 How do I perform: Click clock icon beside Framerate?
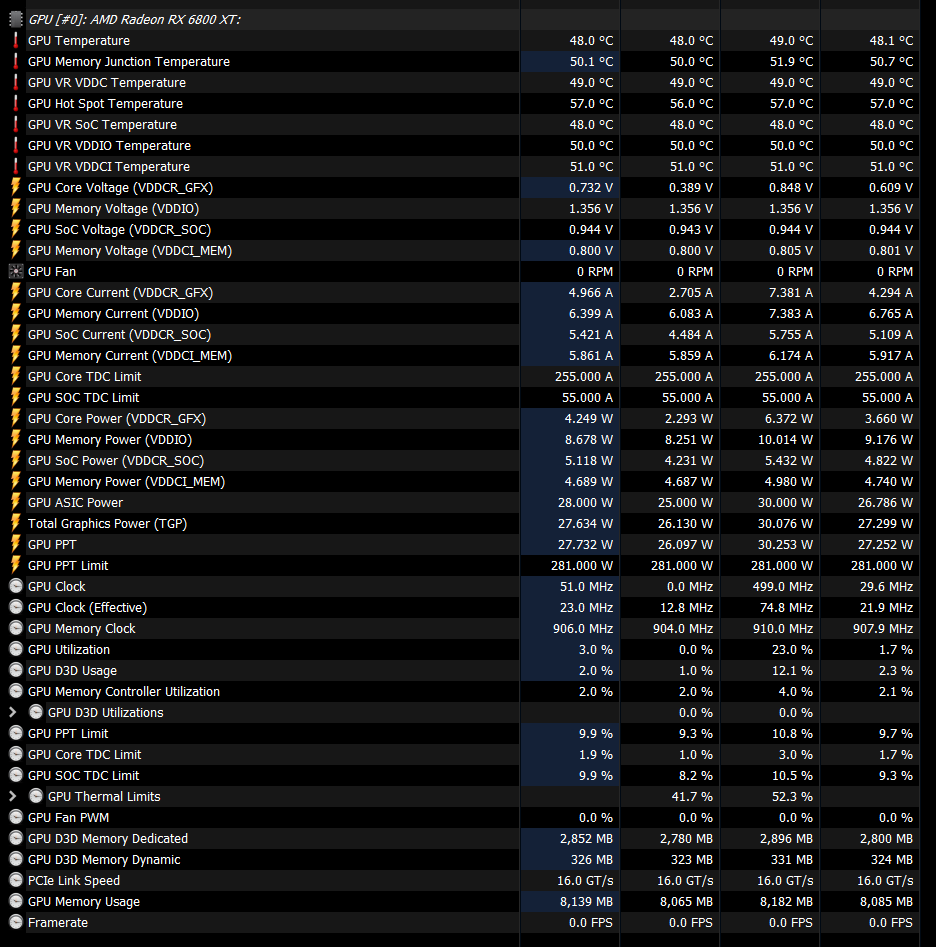click(x=16, y=922)
